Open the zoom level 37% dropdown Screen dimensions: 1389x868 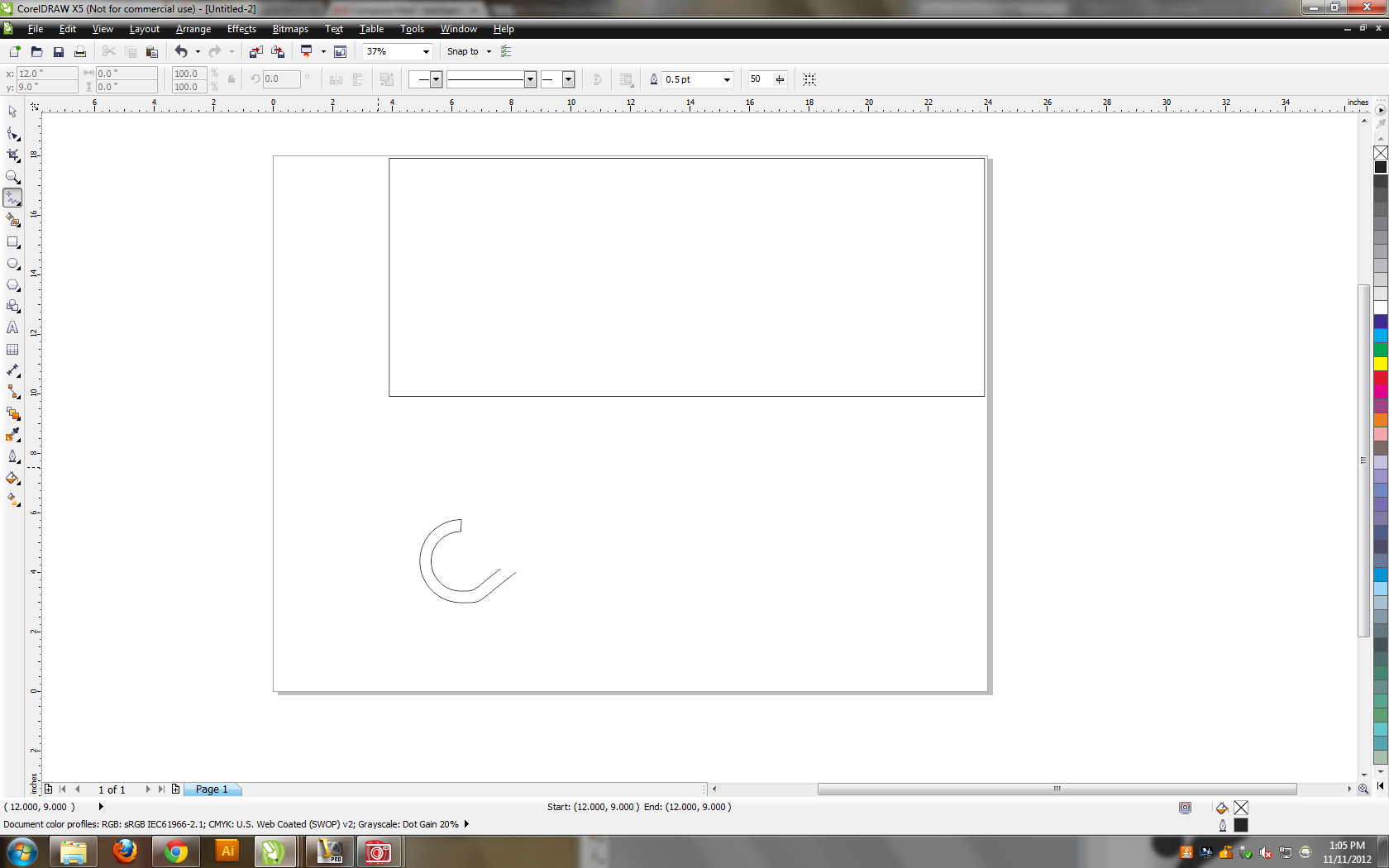(426, 51)
